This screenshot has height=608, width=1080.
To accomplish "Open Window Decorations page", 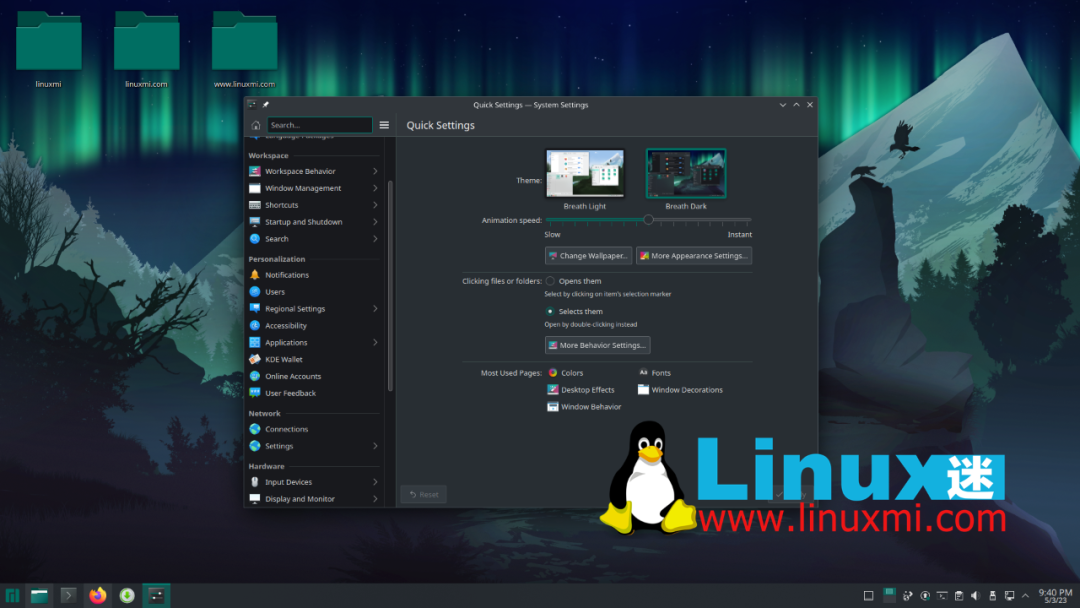I will tap(681, 390).
